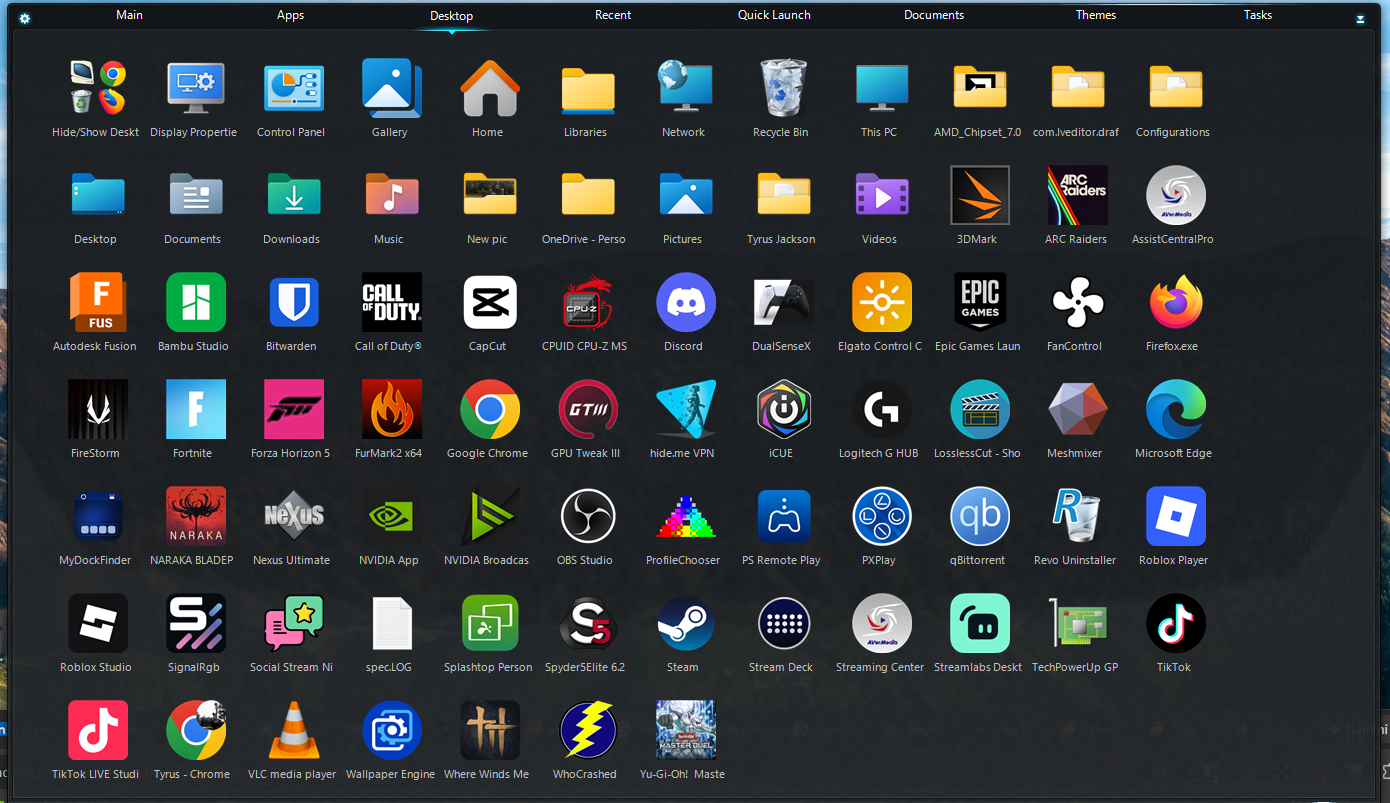Open the spec.LOG file
The image size is (1390, 803).
pyautogui.click(x=391, y=624)
